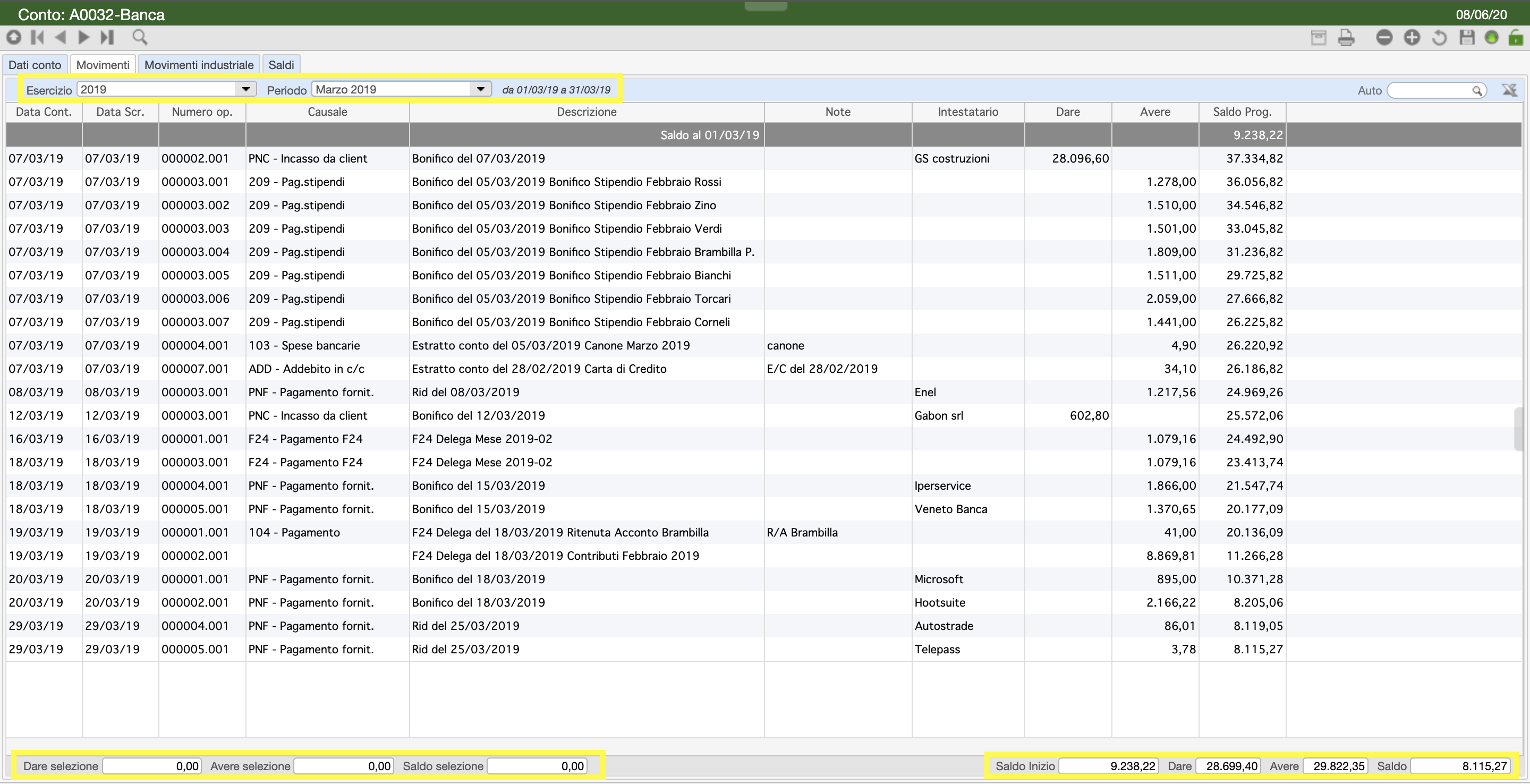Click the Veneto Banca cell

pyautogui.click(x=968, y=509)
